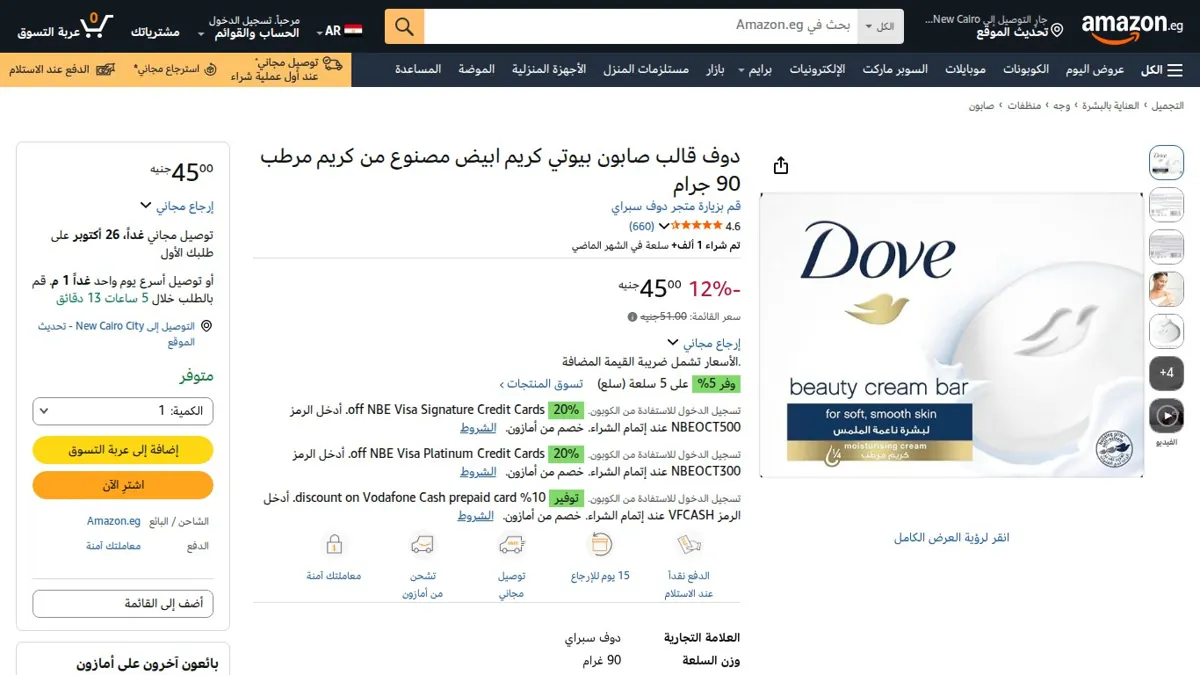This screenshot has width=1200, height=675.
Task: Click الشروط link for NBEOCT300 coupon
Action: click(478, 472)
